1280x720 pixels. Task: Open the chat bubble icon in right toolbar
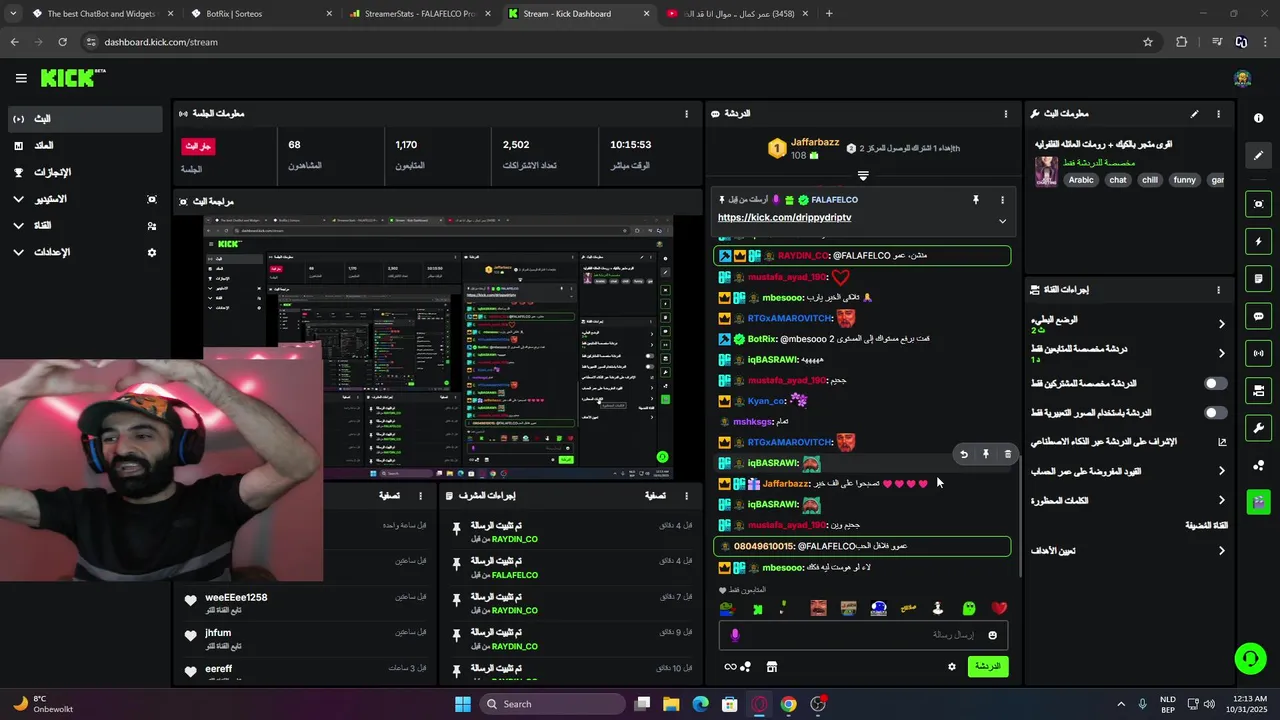(x=1258, y=316)
